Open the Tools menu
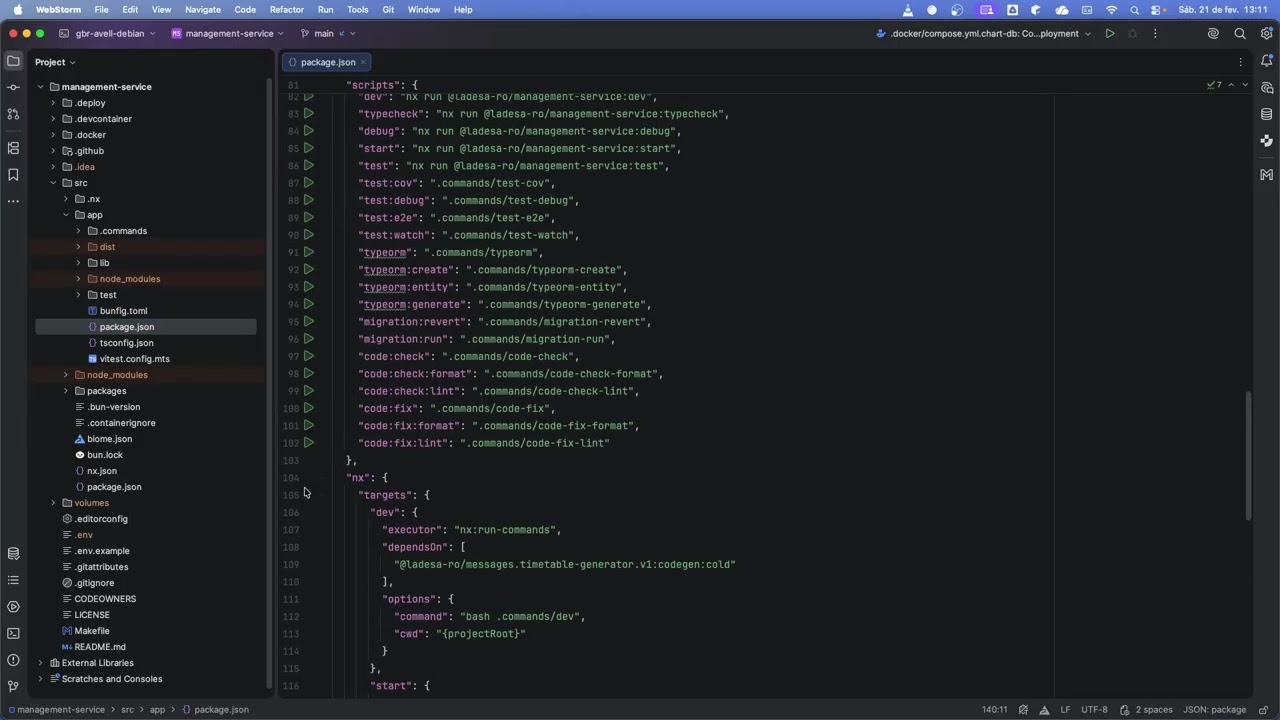Image resolution: width=1280 pixels, height=720 pixels. [x=357, y=9]
